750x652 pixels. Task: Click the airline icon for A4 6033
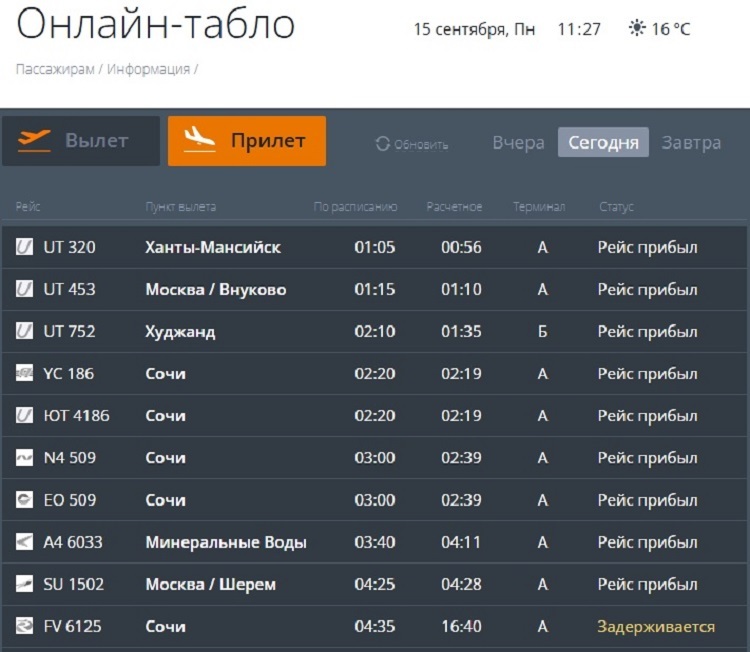point(25,542)
